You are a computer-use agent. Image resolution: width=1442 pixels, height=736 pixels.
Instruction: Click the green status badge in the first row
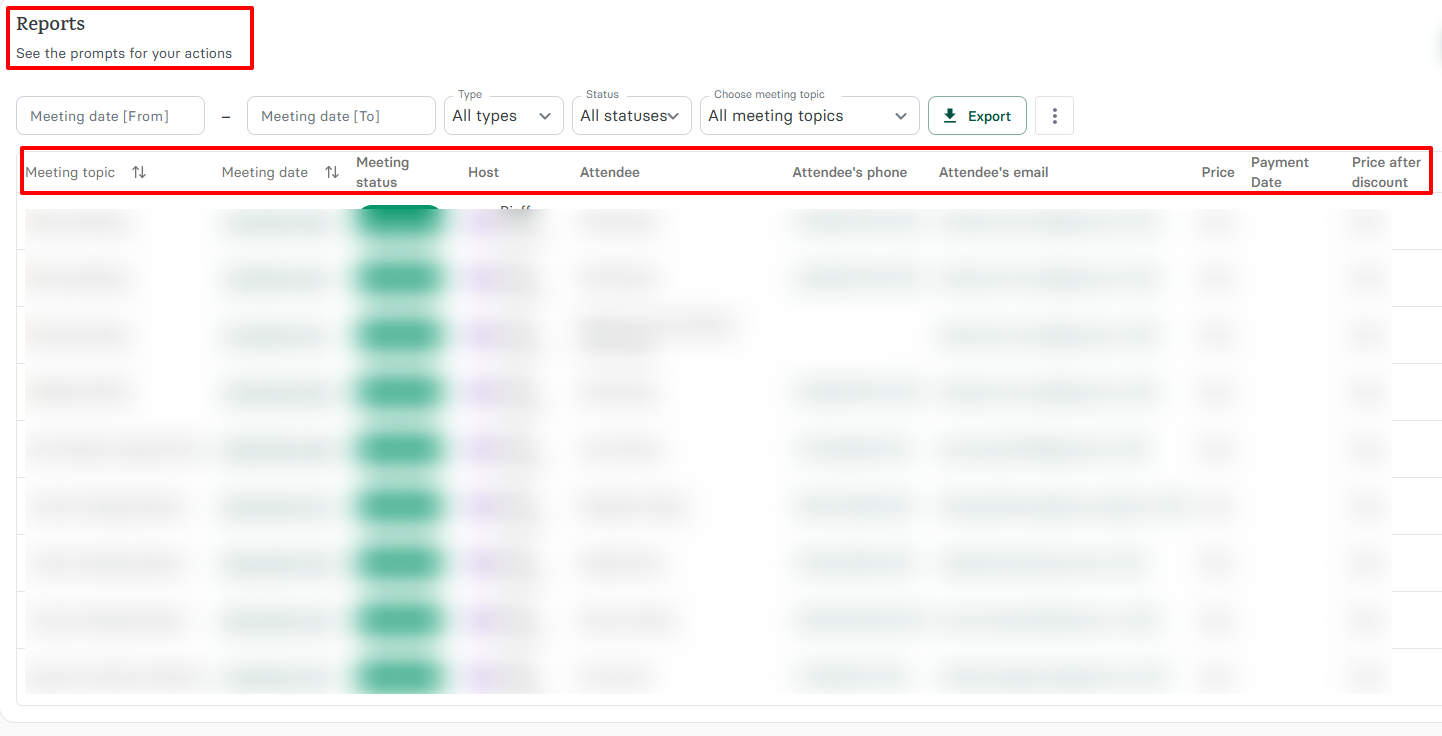click(x=399, y=220)
